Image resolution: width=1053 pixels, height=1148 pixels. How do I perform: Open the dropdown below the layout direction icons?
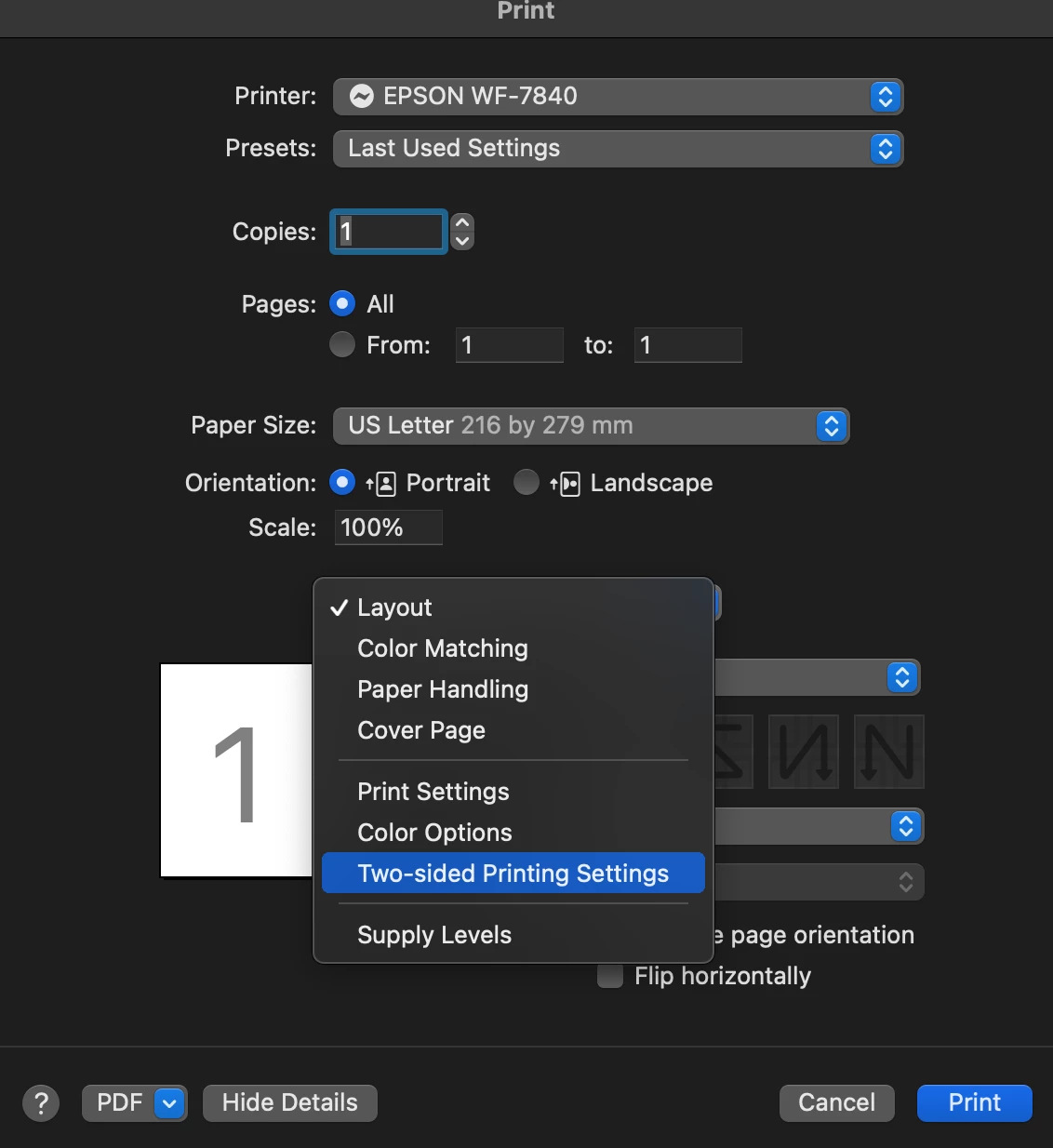coord(819,826)
